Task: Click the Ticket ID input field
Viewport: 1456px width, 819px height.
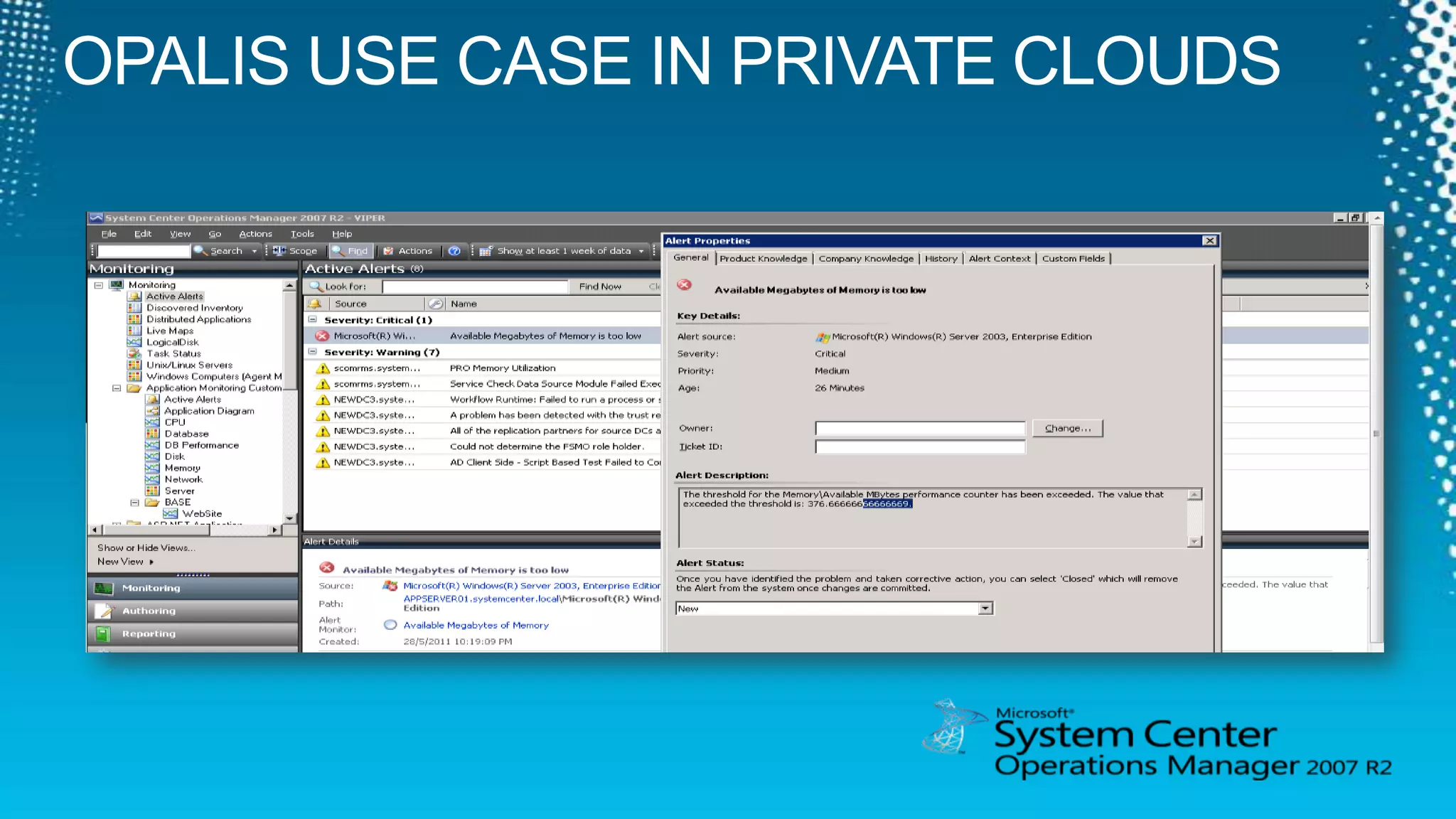Action: click(x=919, y=446)
